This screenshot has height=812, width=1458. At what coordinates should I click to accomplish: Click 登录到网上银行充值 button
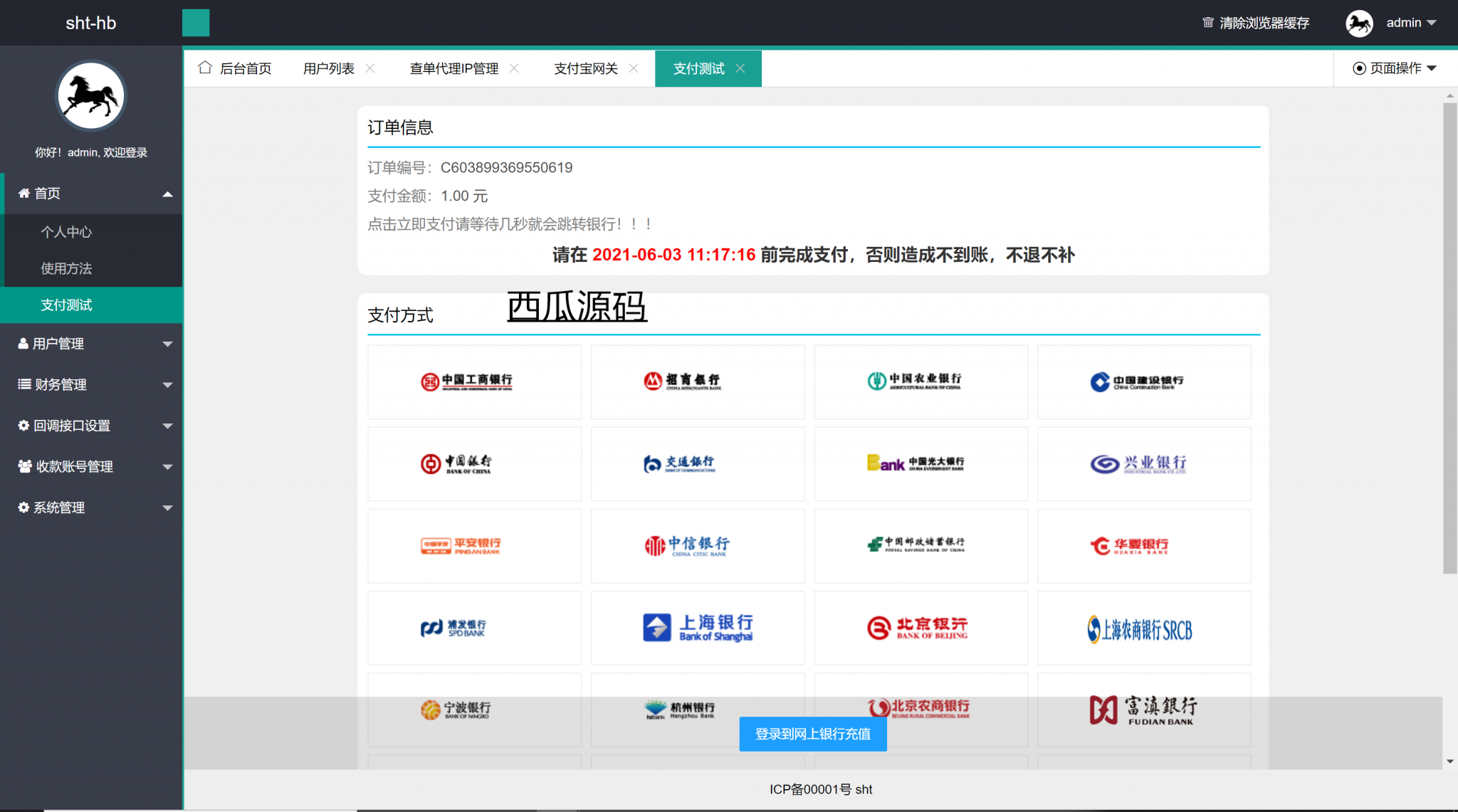point(813,734)
